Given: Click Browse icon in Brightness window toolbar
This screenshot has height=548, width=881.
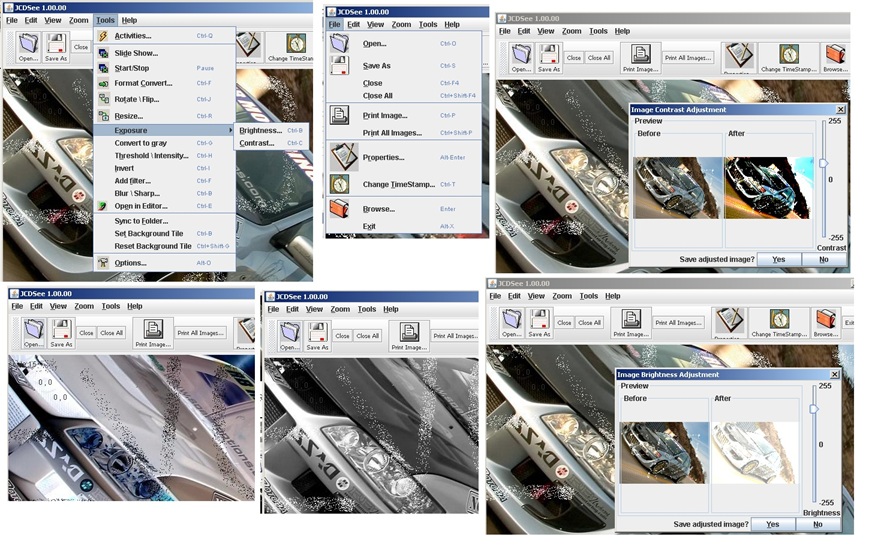Looking at the screenshot, I should click(825, 323).
